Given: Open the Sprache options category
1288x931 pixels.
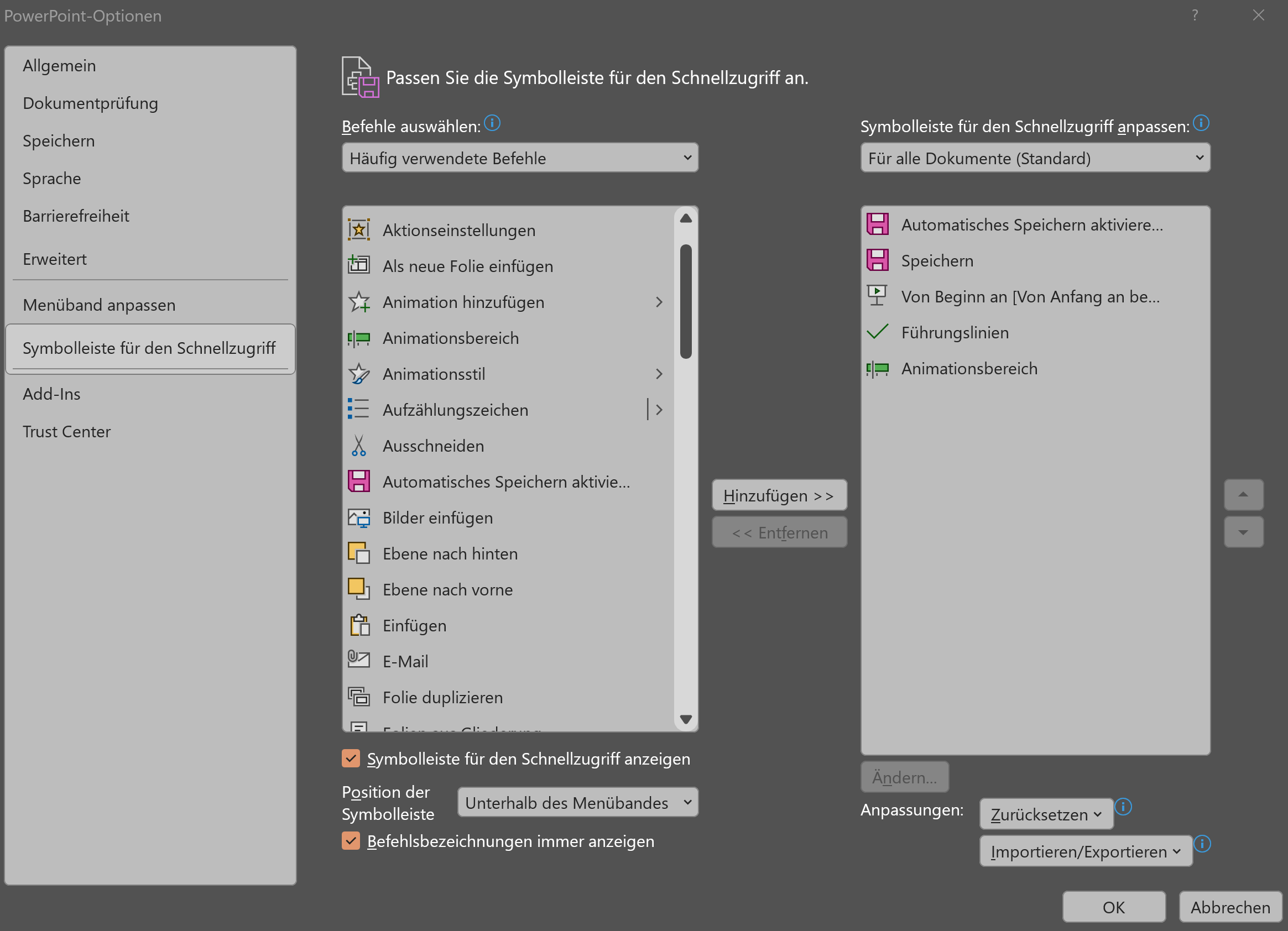Looking at the screenshot, I should pos(150,178).
